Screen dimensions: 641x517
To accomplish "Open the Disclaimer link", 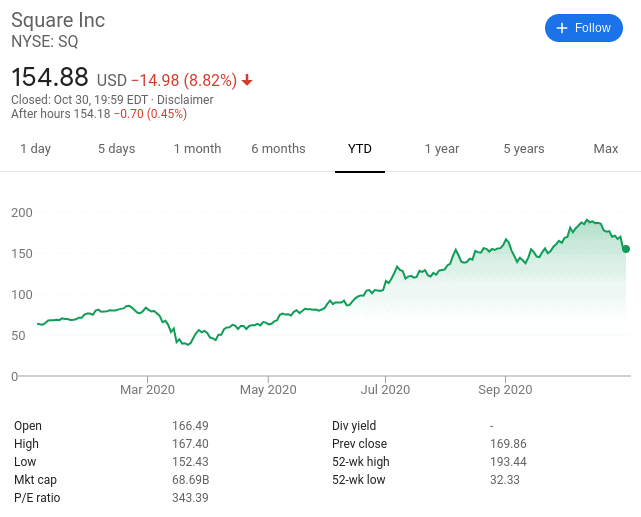I will click(x=185, y=100).
